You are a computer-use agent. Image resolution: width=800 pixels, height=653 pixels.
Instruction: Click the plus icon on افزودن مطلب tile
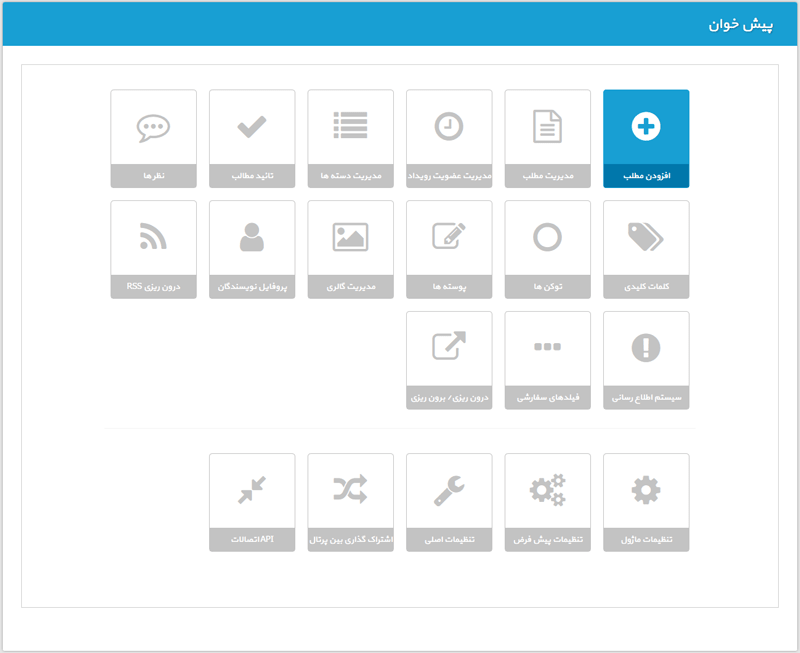646,126
